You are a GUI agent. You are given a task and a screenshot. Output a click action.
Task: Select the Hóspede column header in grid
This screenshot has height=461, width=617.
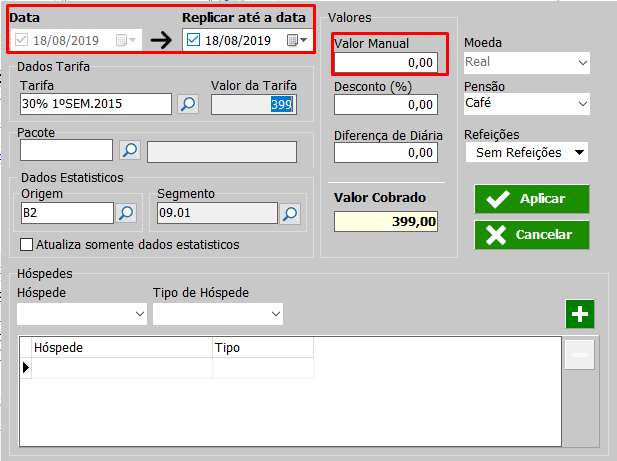click(x=122, y=348)
